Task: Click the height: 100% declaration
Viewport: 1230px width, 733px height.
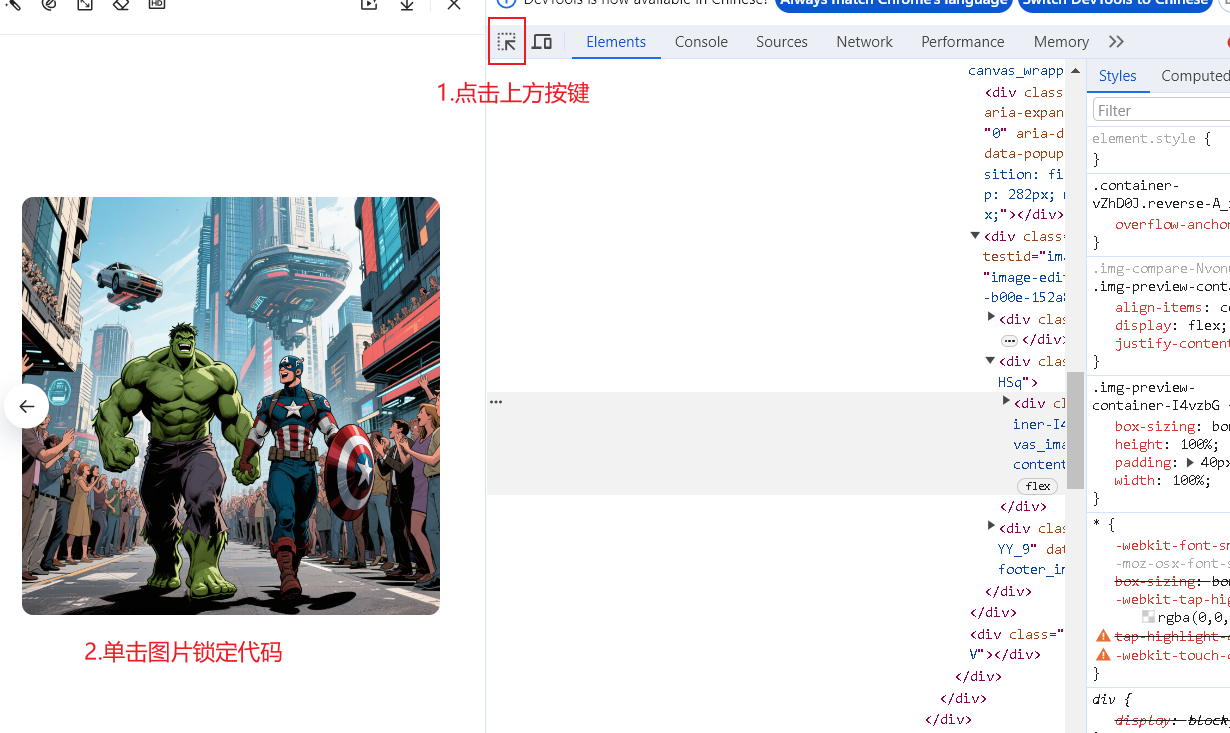Action: coord(1167,444)
